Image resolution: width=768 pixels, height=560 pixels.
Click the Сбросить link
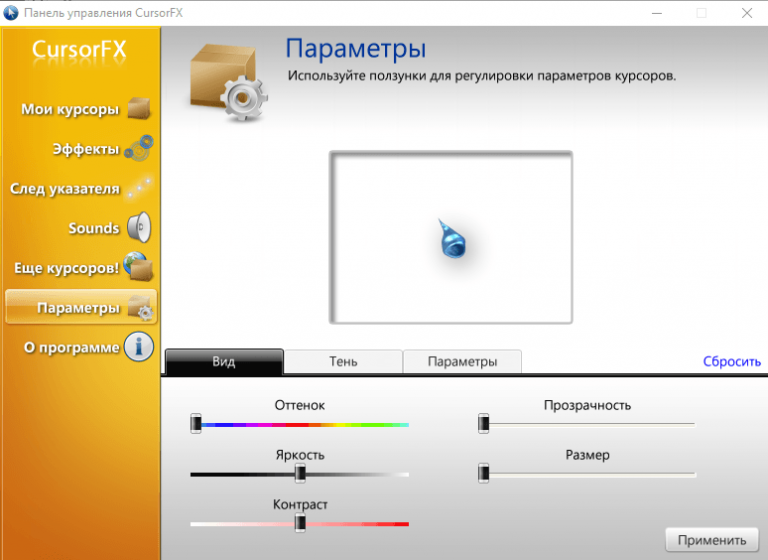[731, 362]
